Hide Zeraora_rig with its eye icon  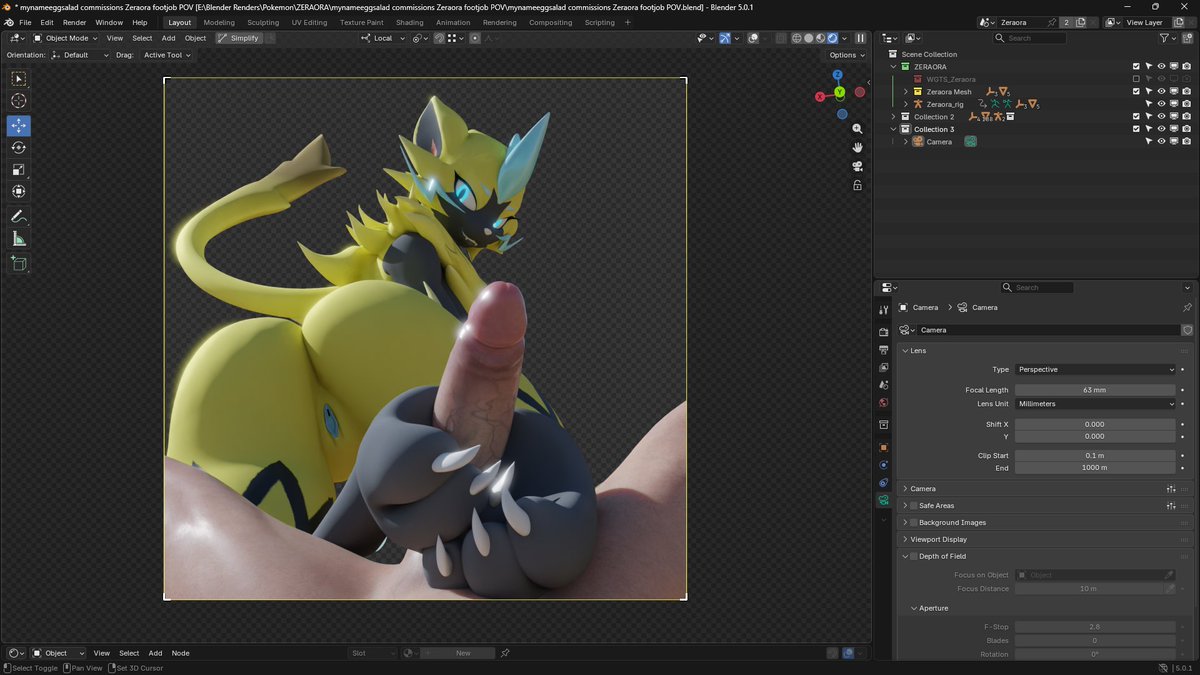tap(1161, 104)
